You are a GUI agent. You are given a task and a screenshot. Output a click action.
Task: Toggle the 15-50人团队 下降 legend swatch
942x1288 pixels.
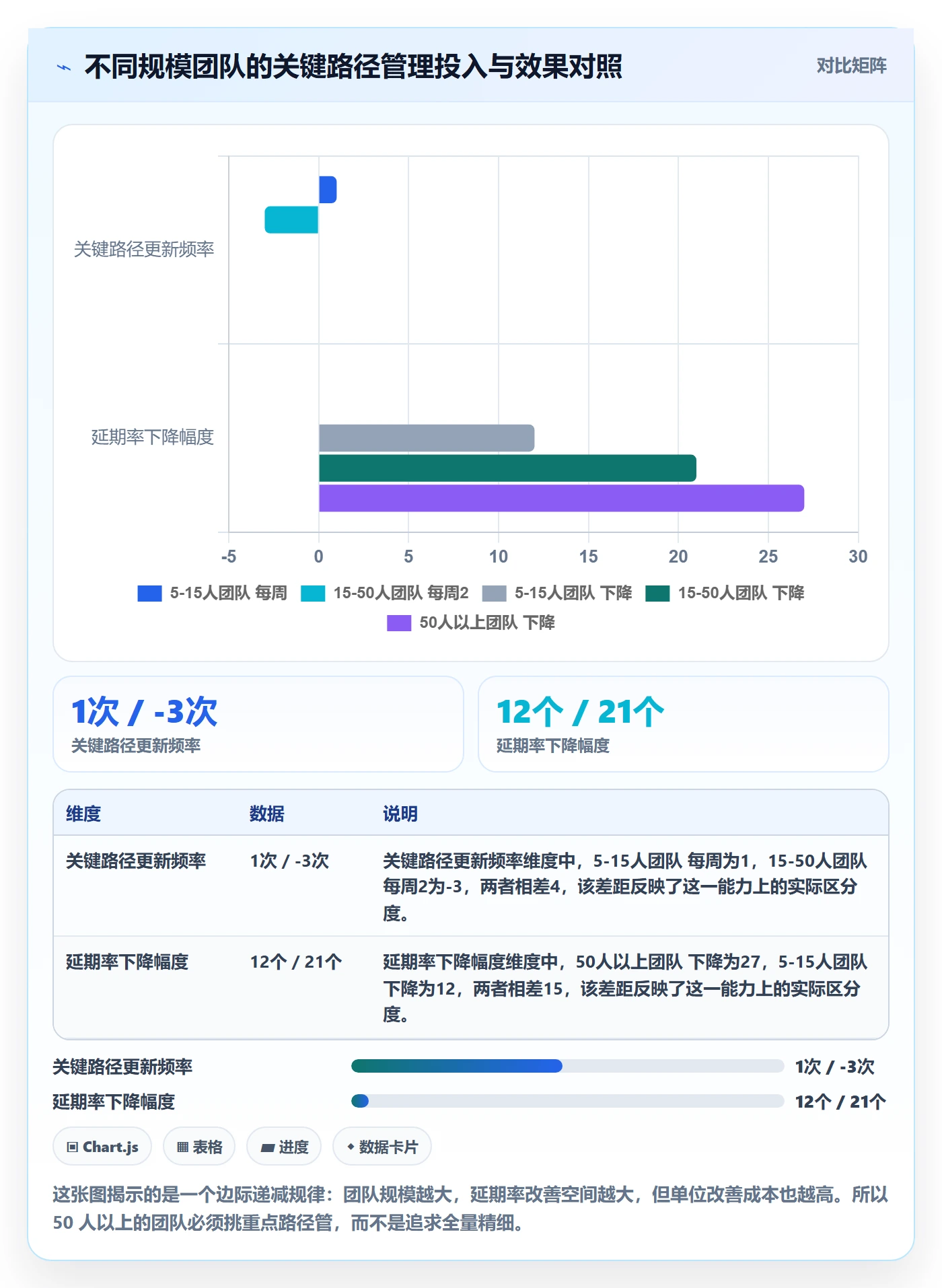tap(657, 593)
